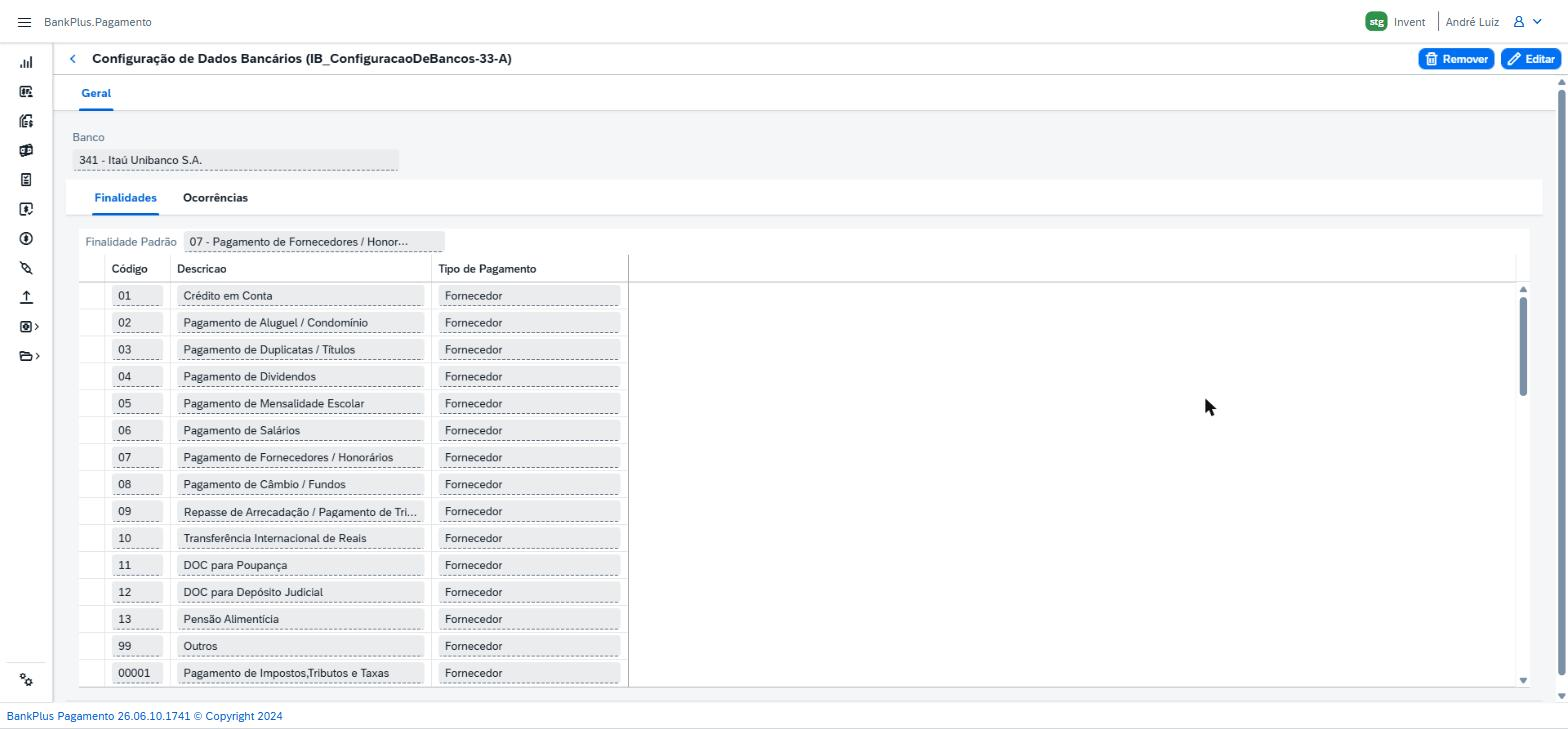Click the Crédito em Conta description cell
This screenshot has width=1568, height=729.
coord(301,296)
